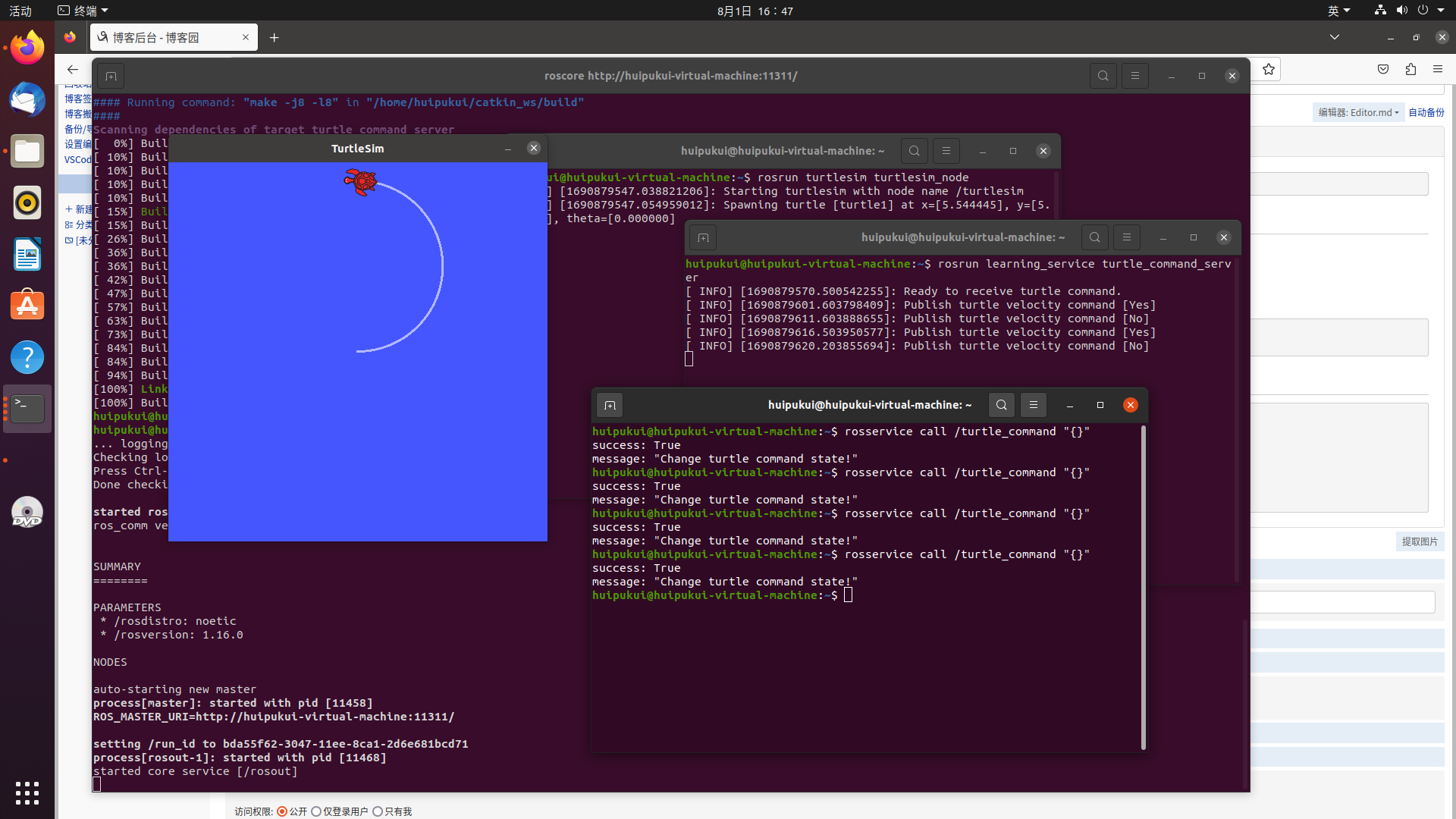Open 终端 app menu in top bar
1456x819 pixels.
tap(83, 11)
